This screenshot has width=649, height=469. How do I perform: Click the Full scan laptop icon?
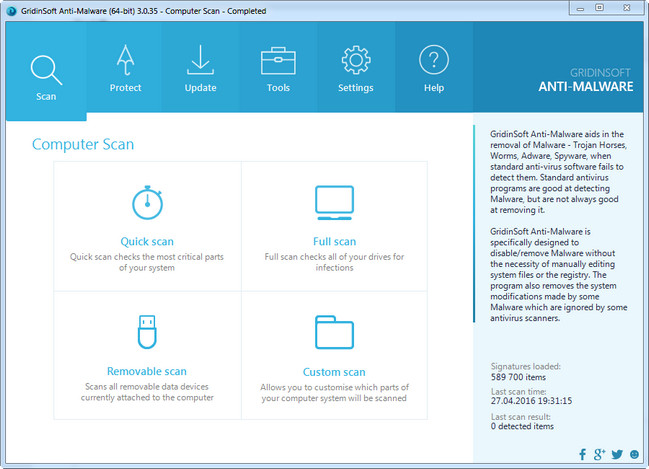334,202
